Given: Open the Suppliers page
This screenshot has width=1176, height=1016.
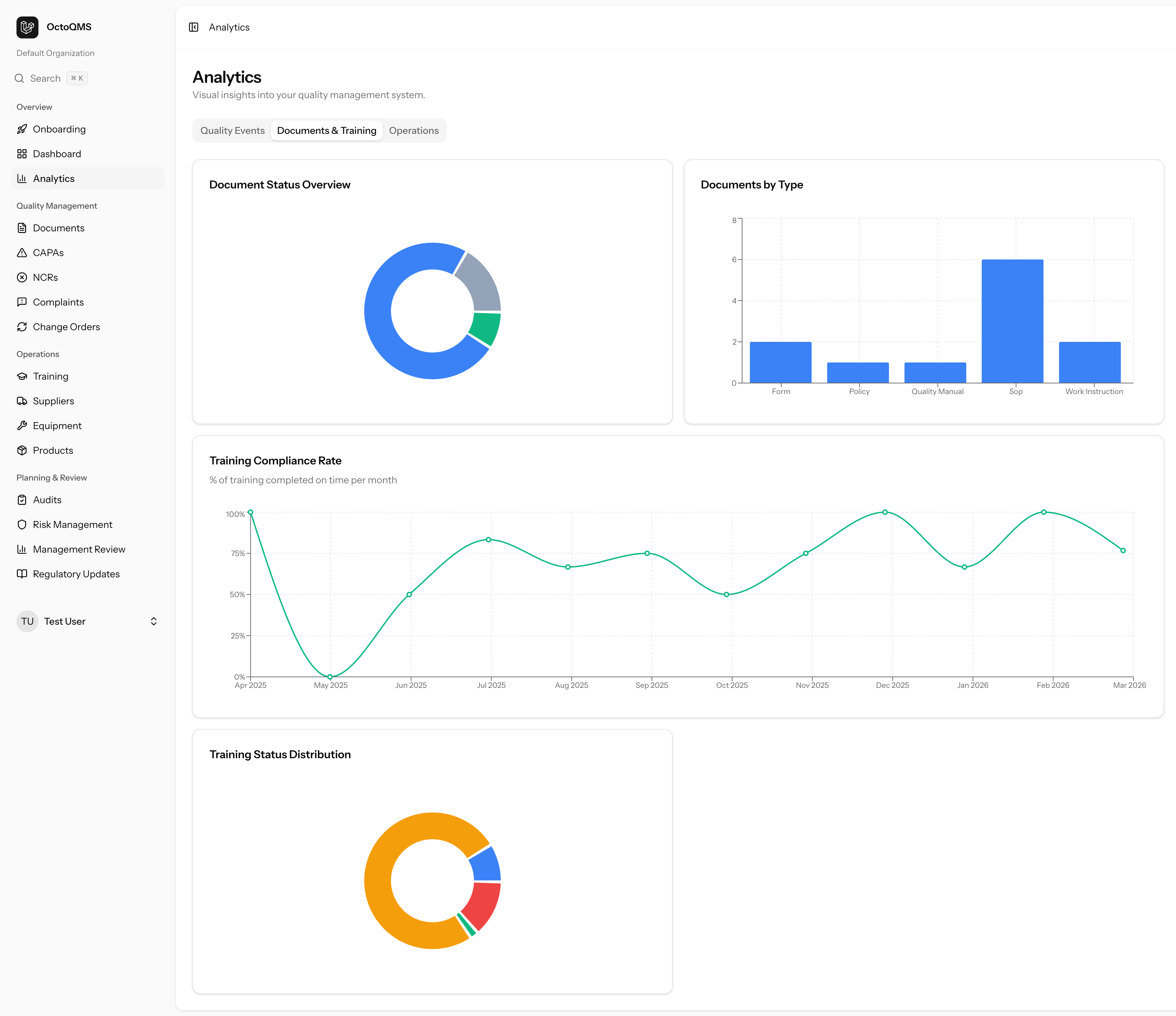Looking at the screenshot, I should [x=88, y=401].
